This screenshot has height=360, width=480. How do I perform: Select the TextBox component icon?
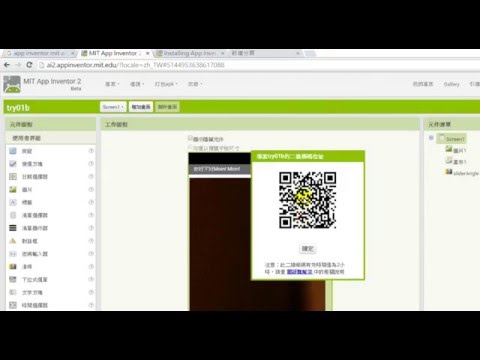click(13, 292)
